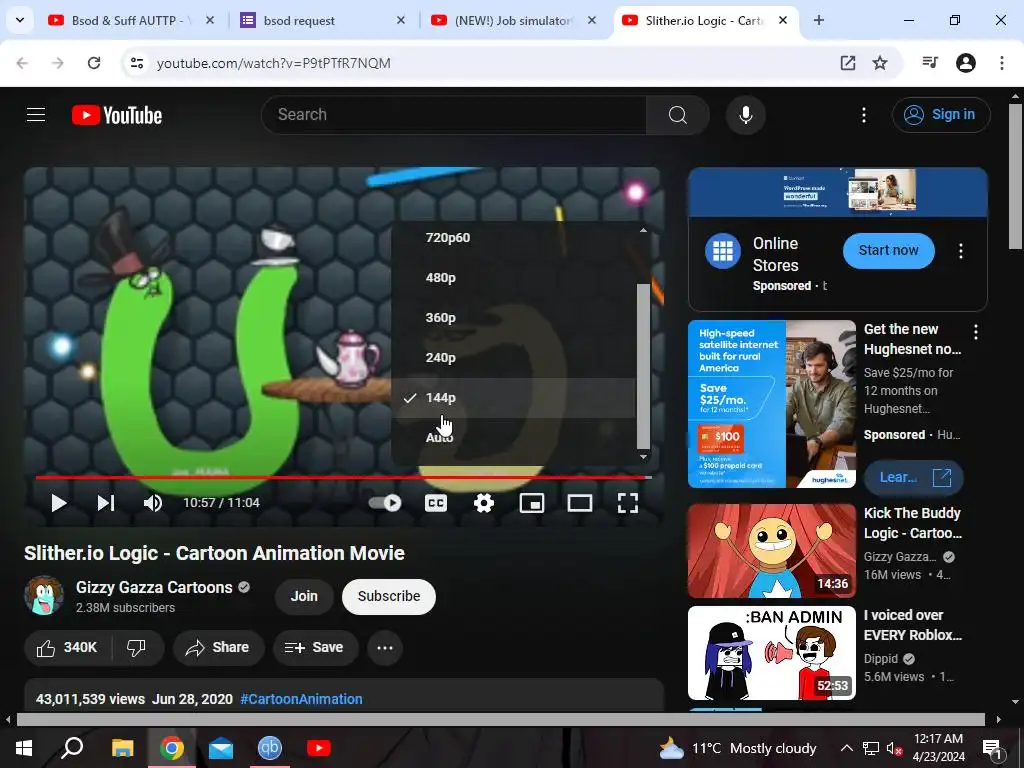Screen dimensions: 1024x768
Task: Open the tab search dropdown arrow
Action: click(20, 20)
